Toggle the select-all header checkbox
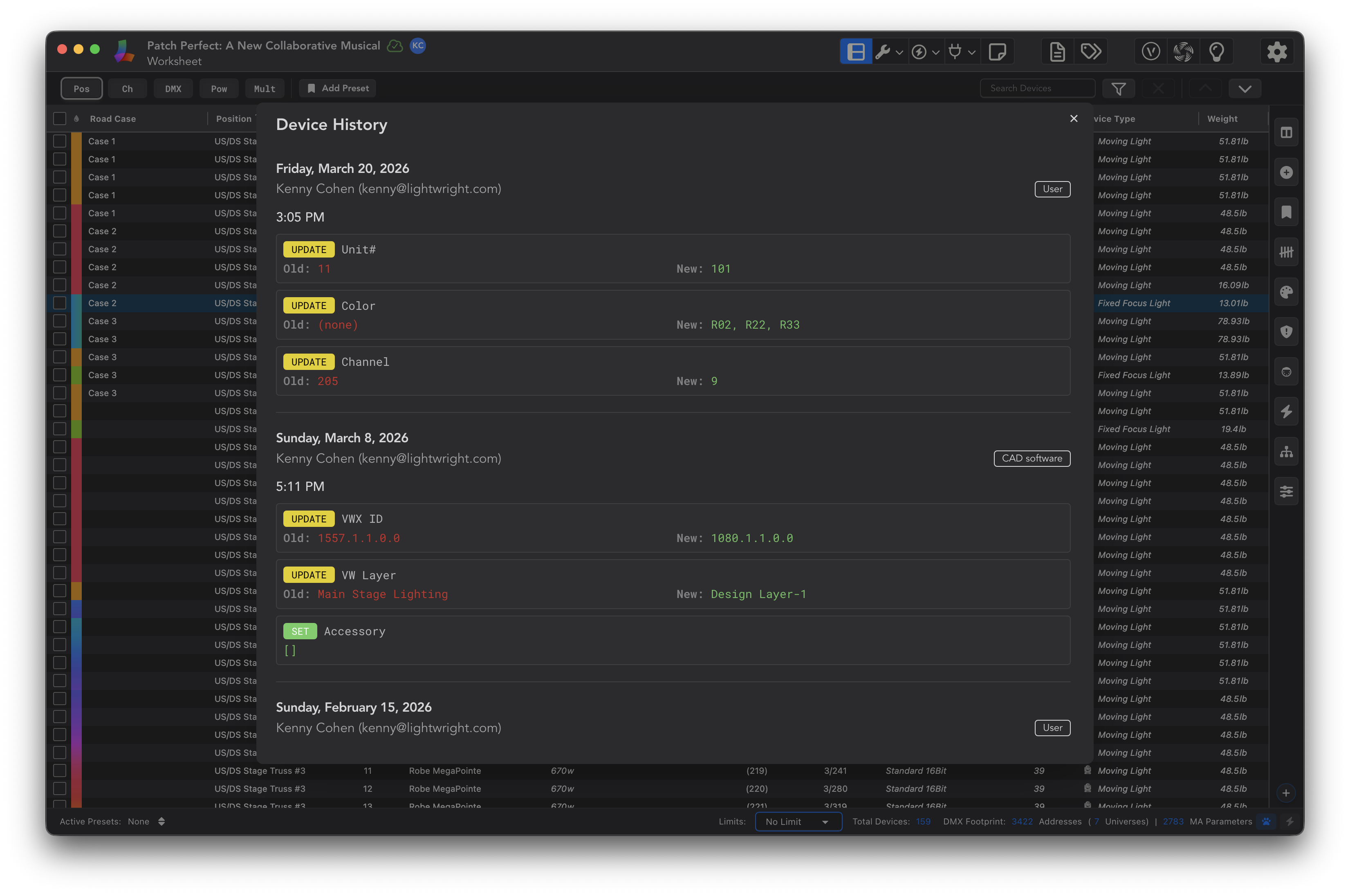The height and width of the screenshot is (896, 1350). pos(59,119)
